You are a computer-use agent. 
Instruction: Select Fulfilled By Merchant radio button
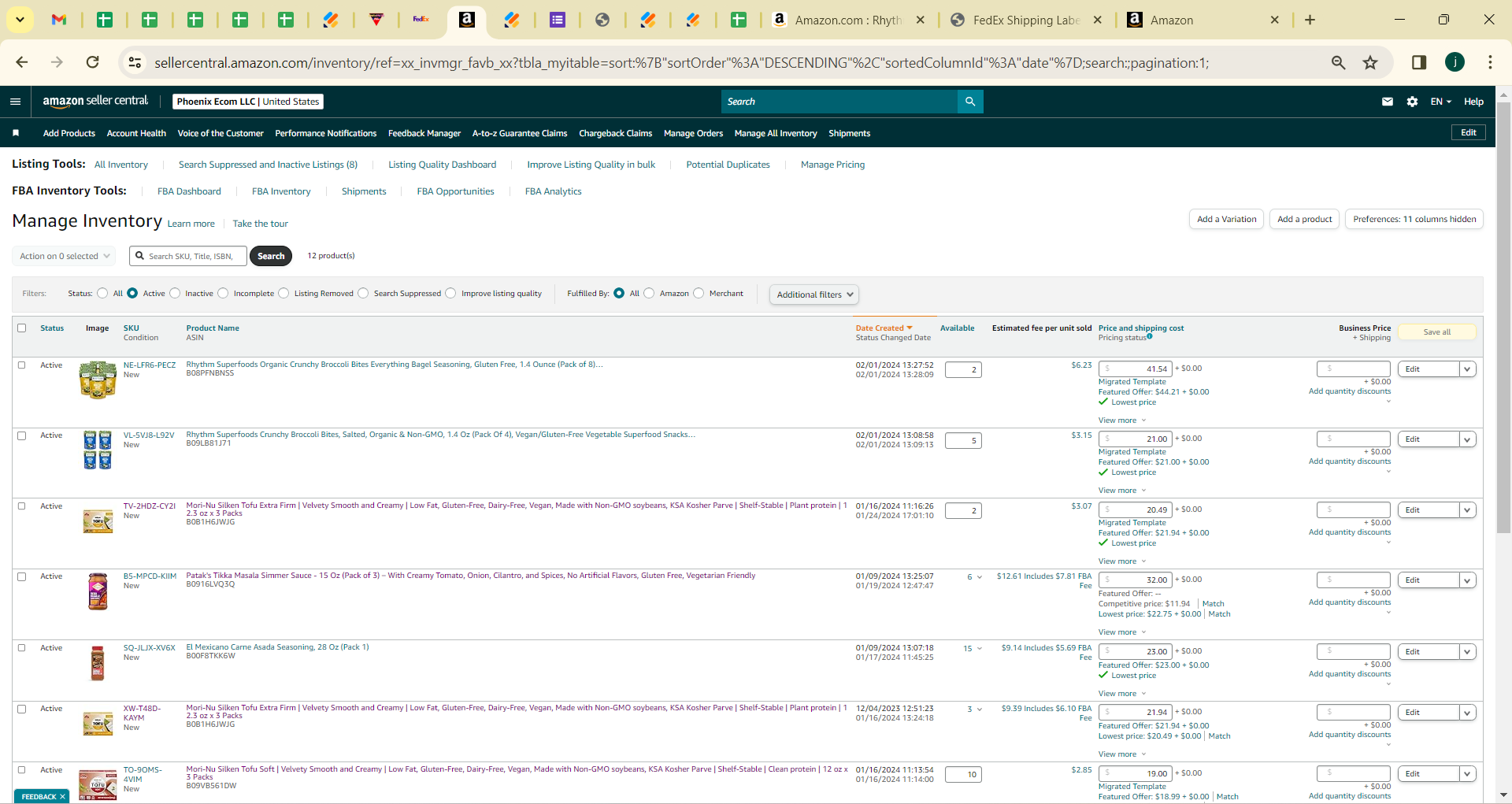tap(699, 294)
